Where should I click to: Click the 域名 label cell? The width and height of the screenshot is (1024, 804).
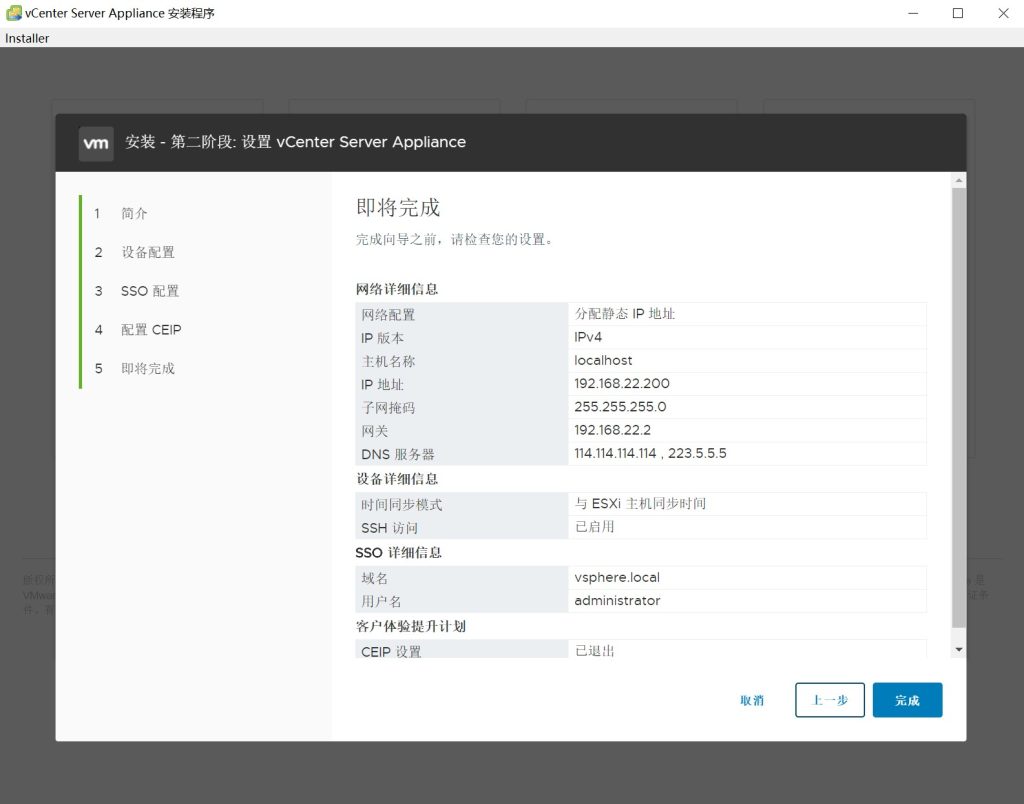pyautogui.click(x=462, y=578)
